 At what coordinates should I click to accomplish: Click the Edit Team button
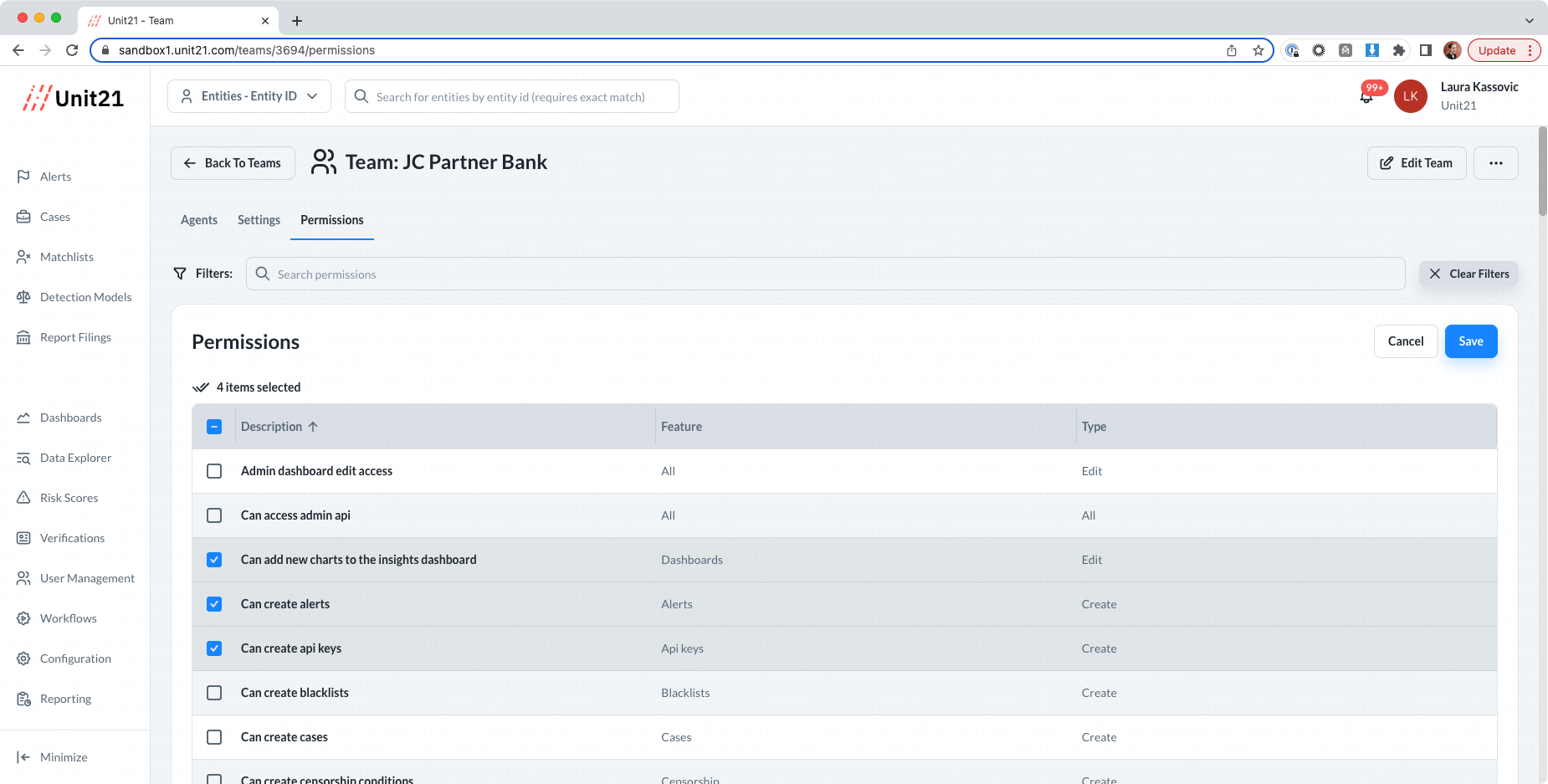point(1417,163)
